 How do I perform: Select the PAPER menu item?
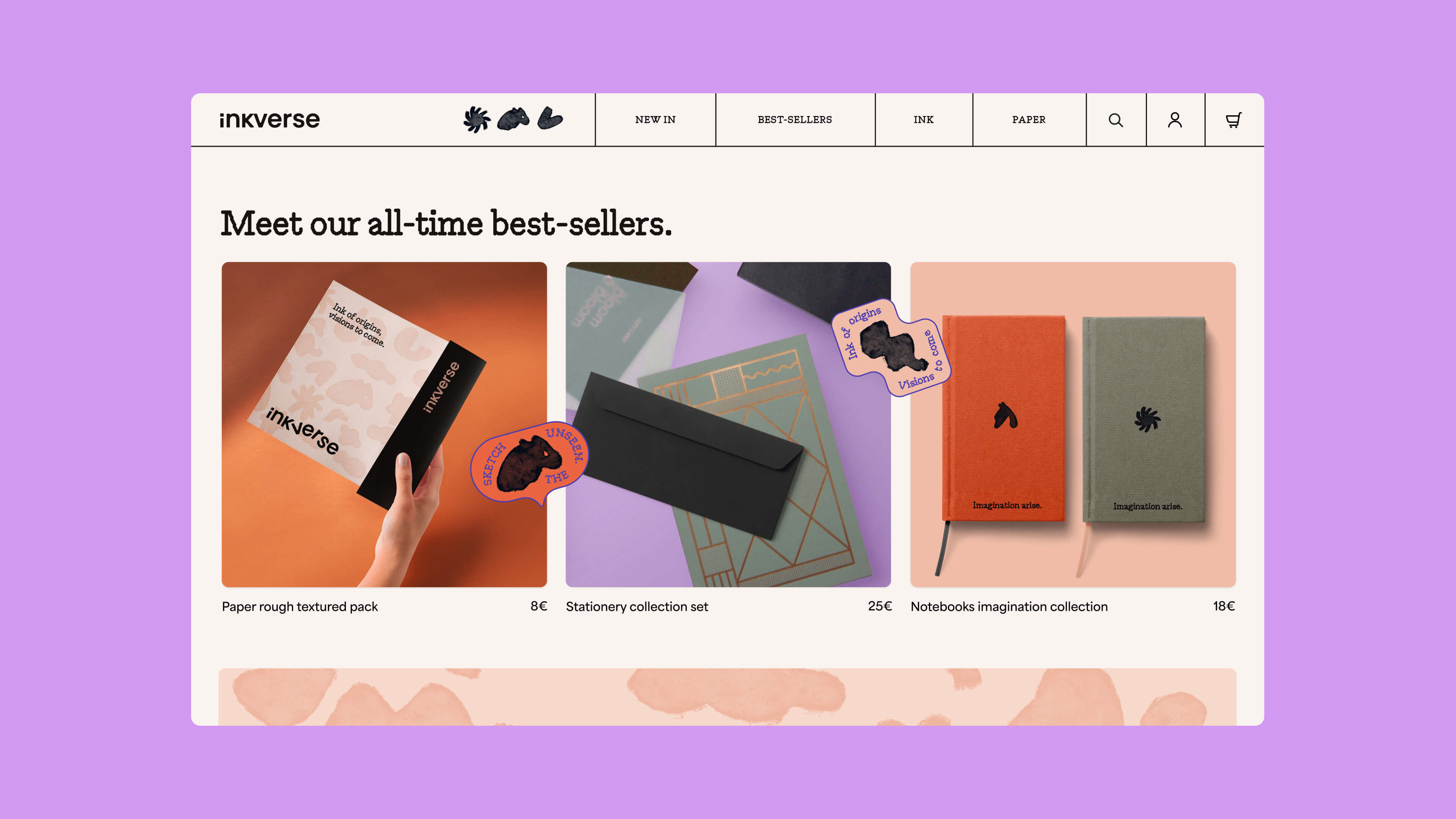[1029, 120]
